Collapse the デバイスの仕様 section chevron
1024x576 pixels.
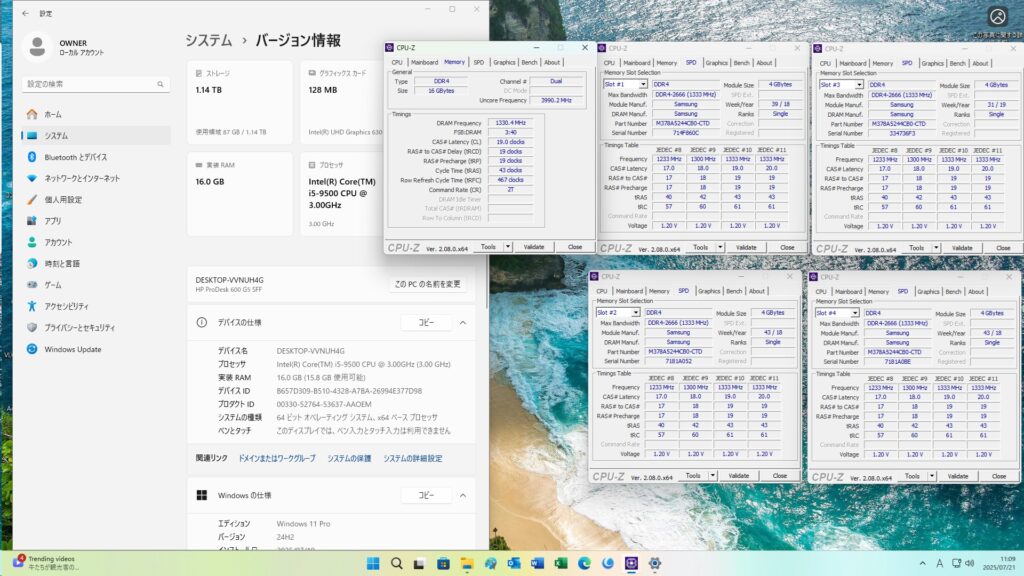click(462, 323)
